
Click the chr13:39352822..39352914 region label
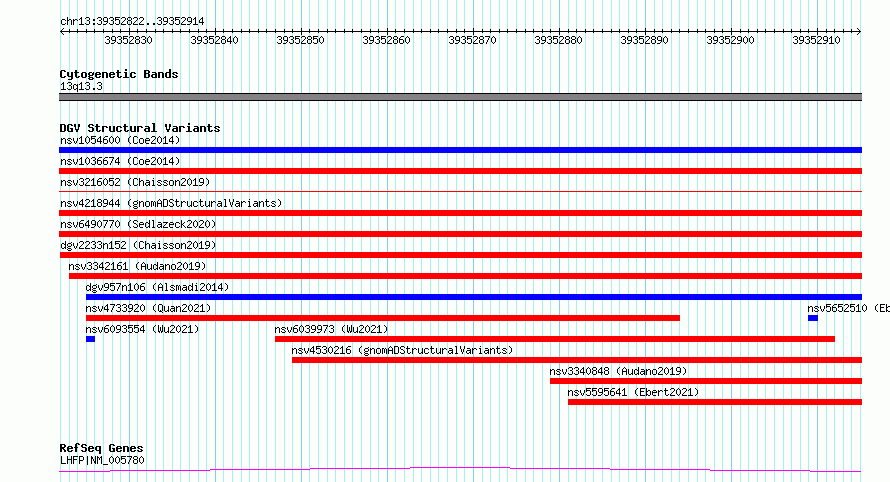pos(132,21)
